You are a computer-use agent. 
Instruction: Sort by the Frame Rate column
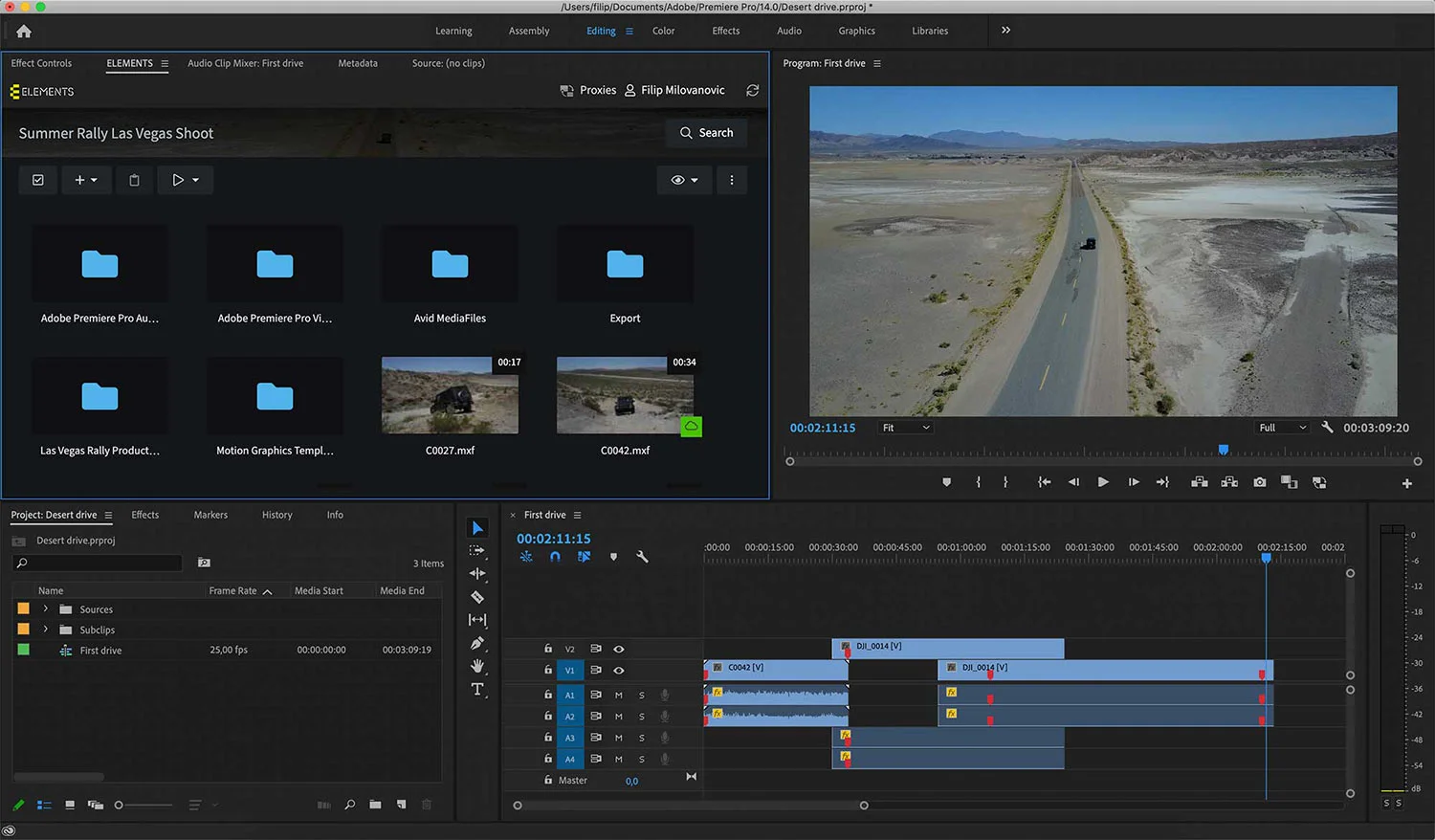click(240, 591)
